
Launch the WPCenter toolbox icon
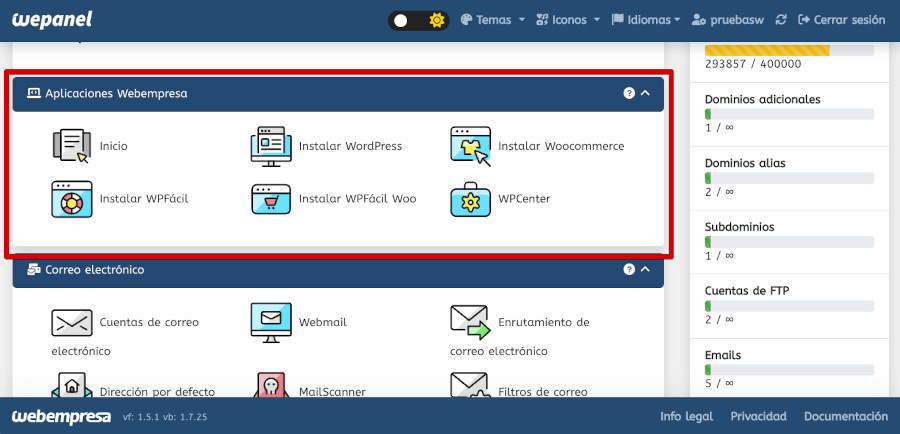(471, 199)
